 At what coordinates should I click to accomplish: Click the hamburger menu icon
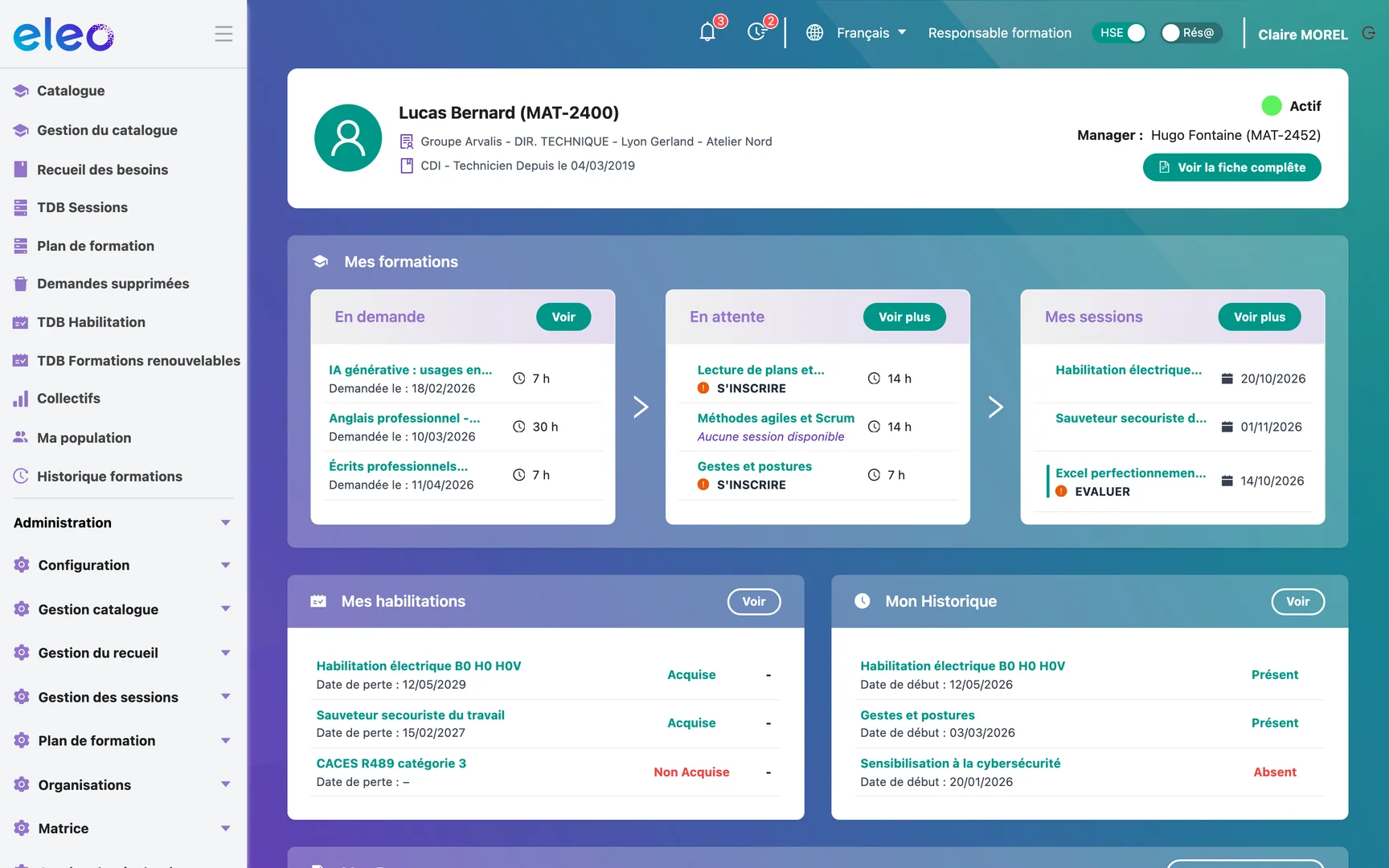point(223,34)
